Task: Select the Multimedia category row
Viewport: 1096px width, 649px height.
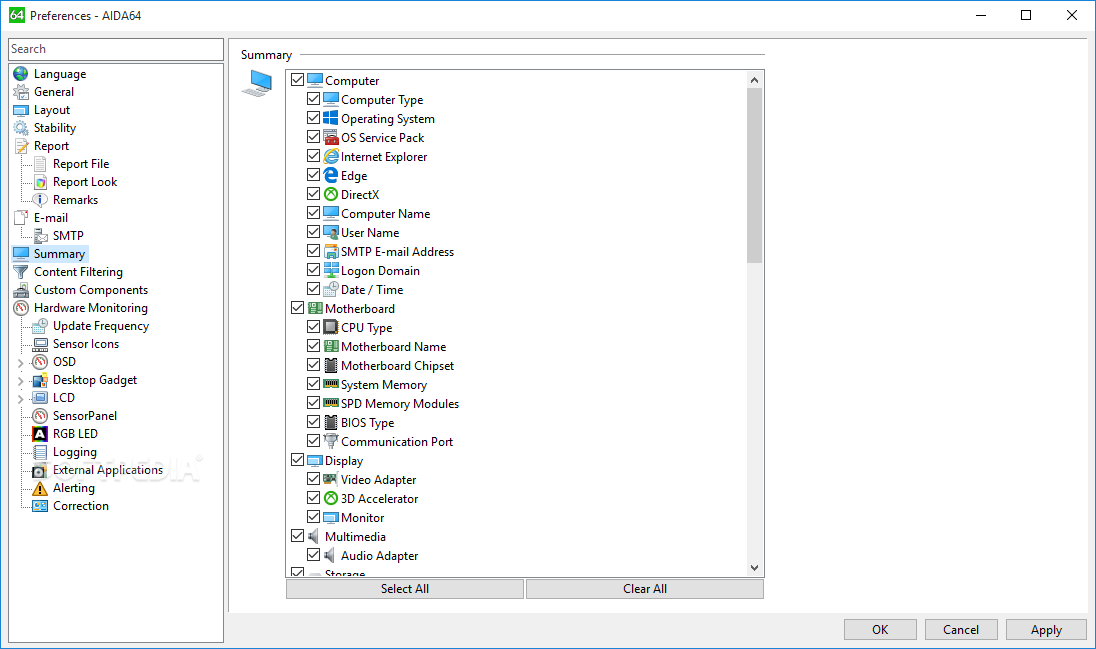Action: 355,536
